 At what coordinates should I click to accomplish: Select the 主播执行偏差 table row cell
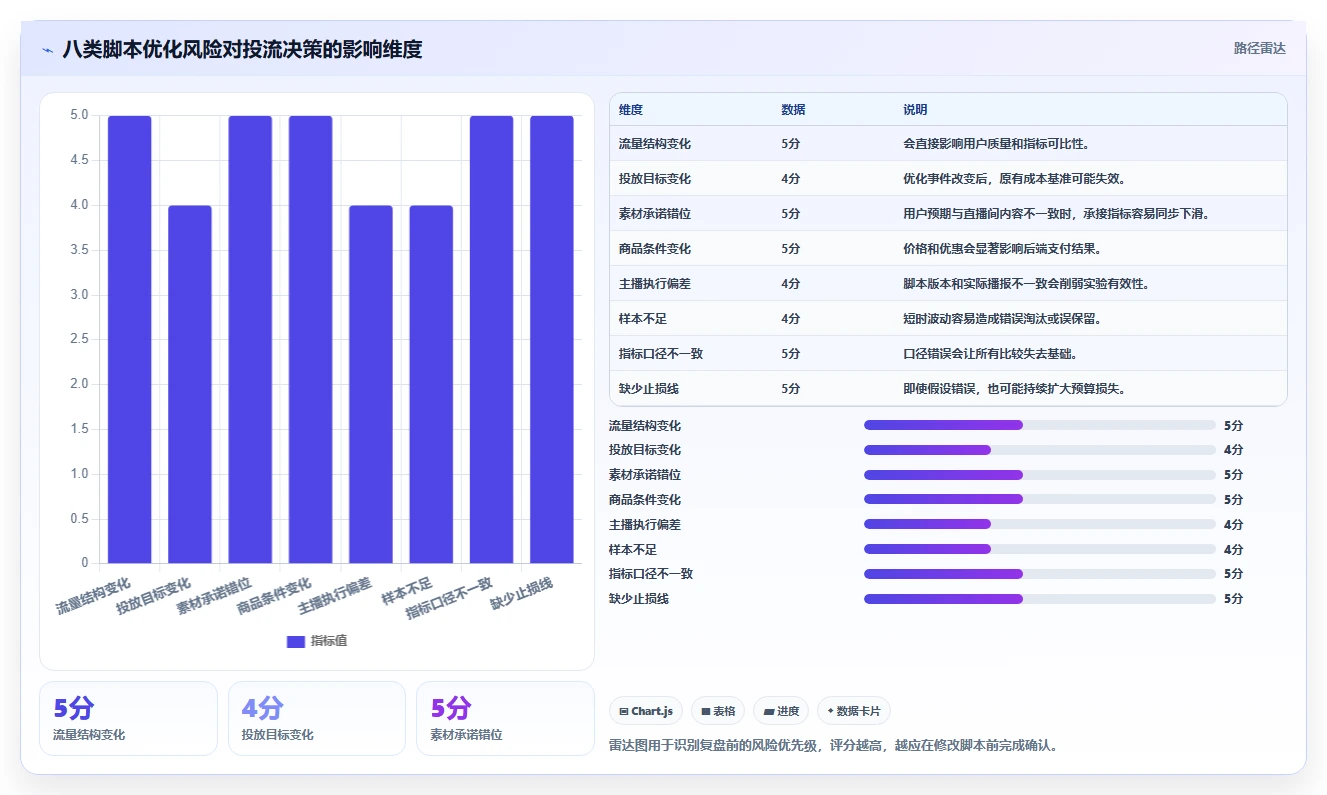655,284
